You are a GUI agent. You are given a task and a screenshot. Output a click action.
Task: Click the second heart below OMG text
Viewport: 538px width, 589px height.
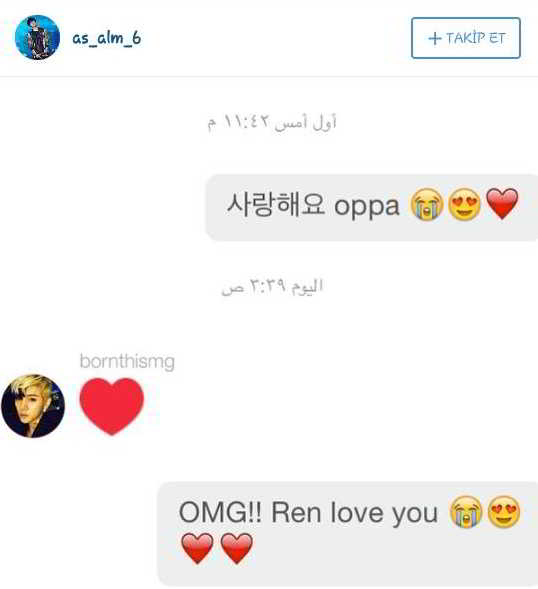(236, 548)
